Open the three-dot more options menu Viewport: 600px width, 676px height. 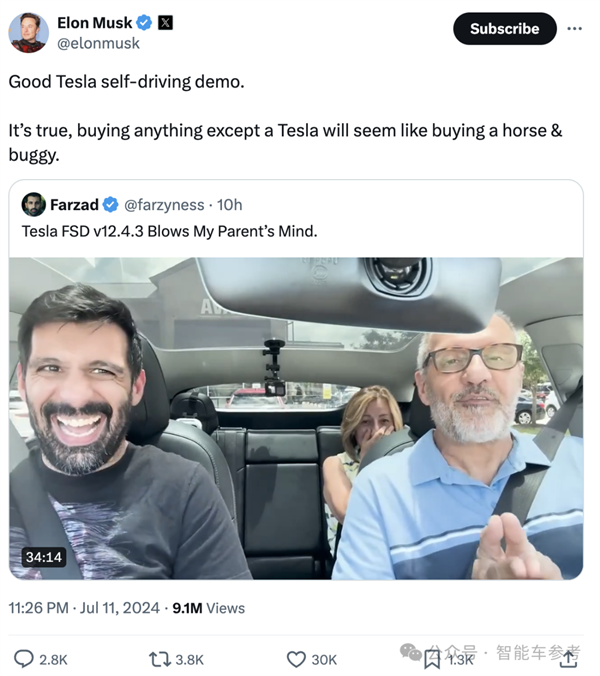click(574, 29)
